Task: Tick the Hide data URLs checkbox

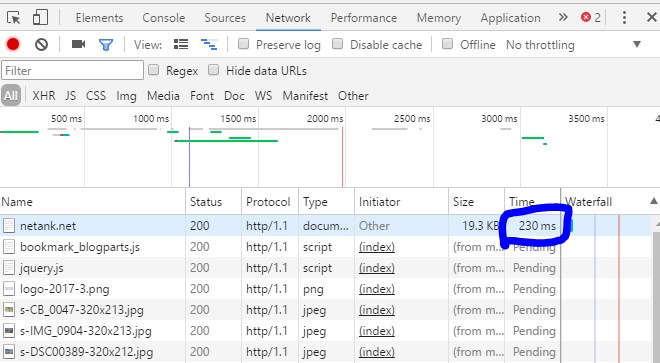Action: pos(214,70)
